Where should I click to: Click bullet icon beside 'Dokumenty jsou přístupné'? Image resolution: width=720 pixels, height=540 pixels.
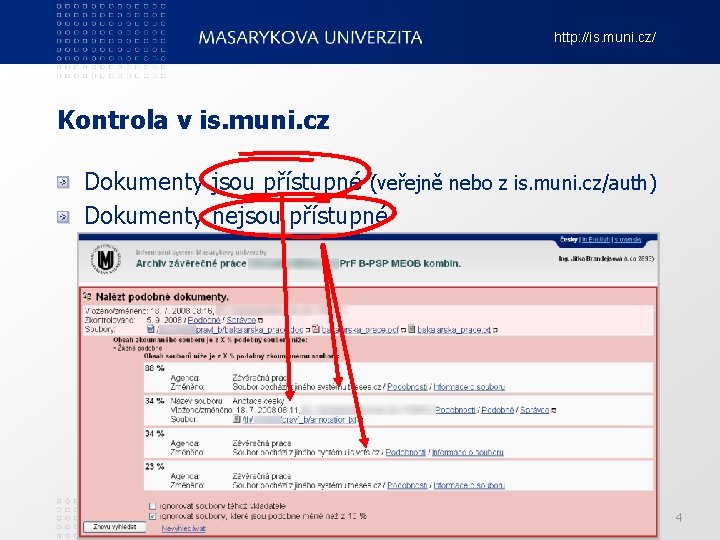point(63,182)
